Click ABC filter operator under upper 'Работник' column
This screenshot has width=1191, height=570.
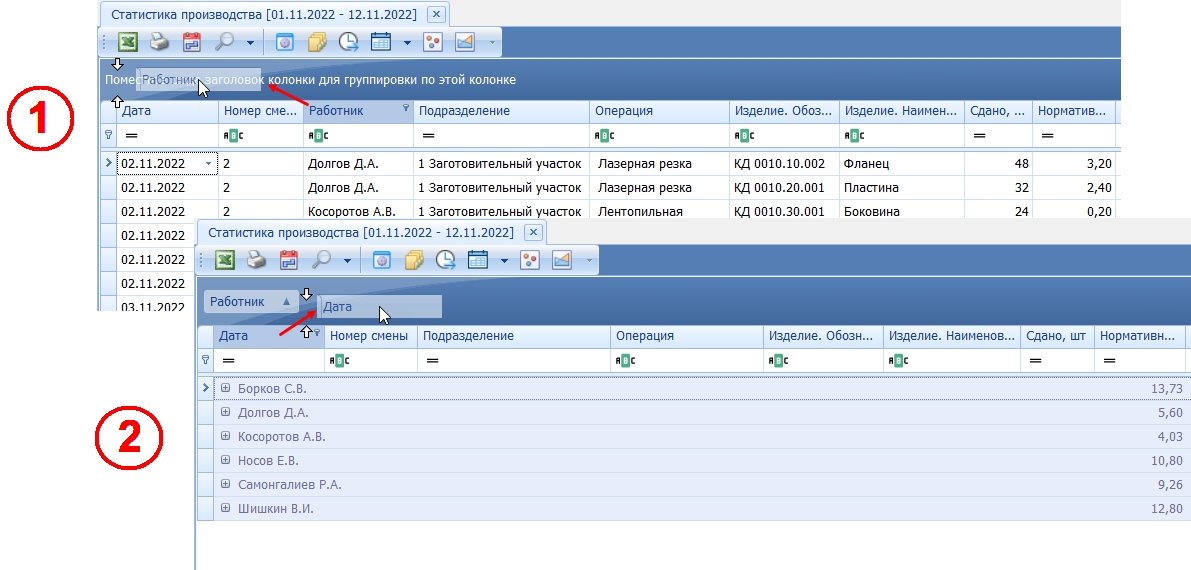pyautogui.click(x=317, y=135)
